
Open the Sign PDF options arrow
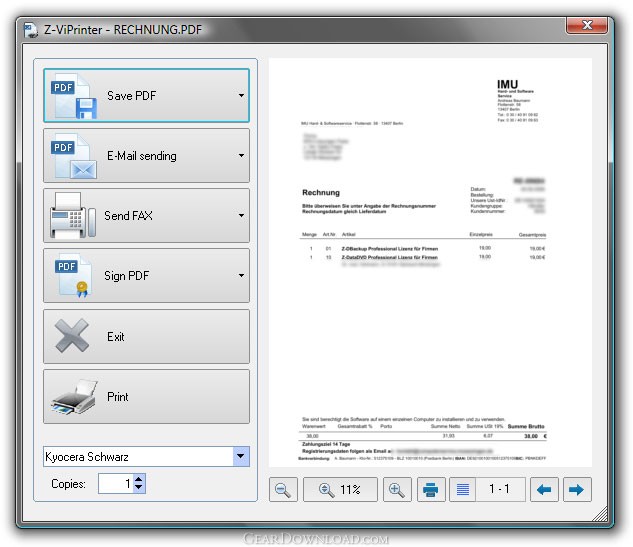[x=241, y=275]
